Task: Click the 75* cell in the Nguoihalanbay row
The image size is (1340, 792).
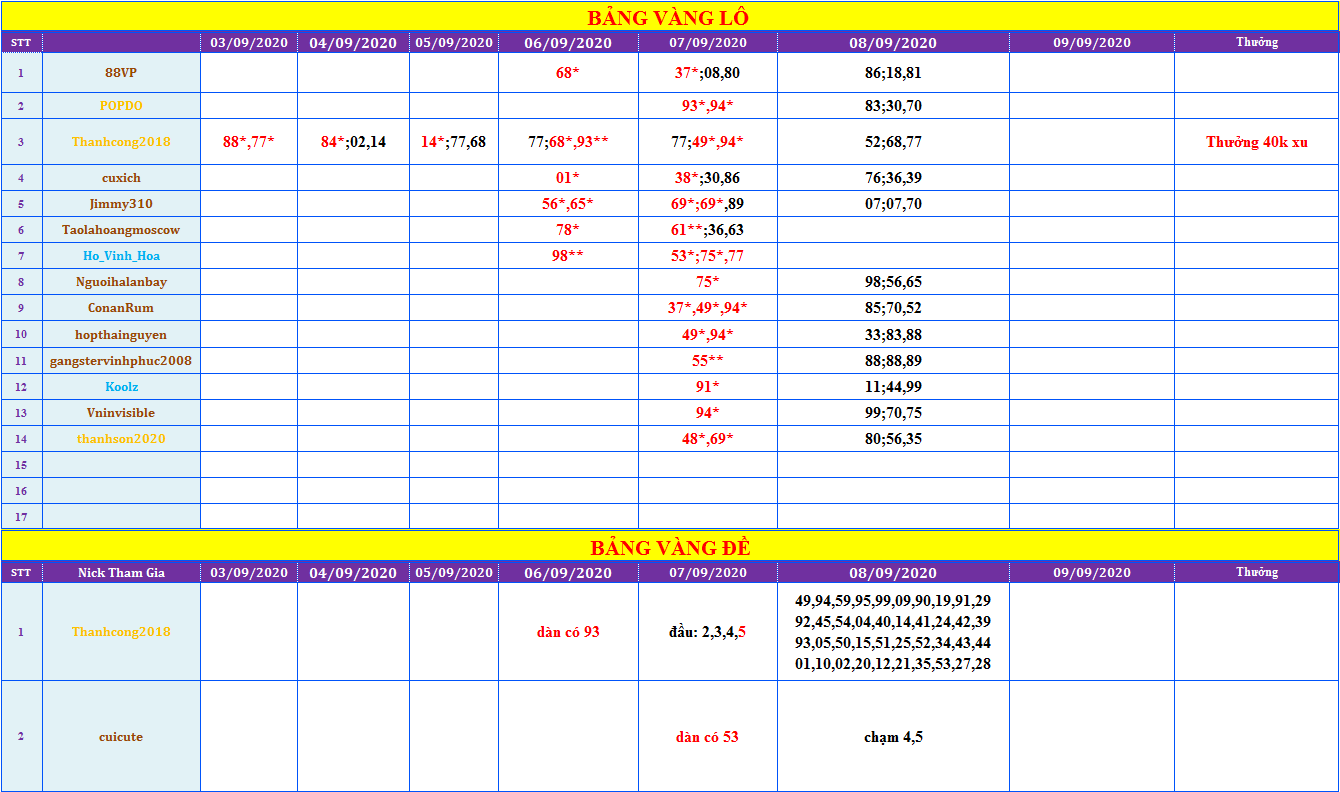Action: (x=708, y=282)
